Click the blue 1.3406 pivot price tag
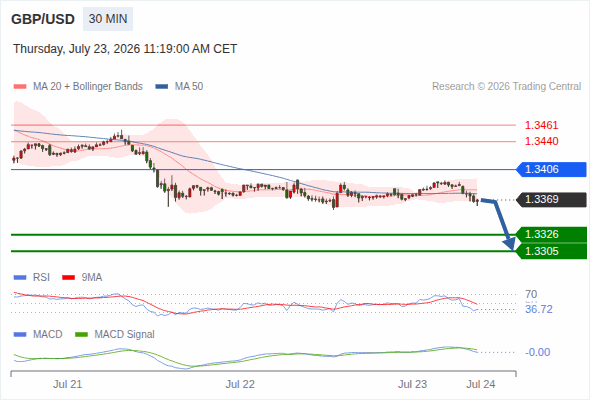This screenshot has width=590, height=400. [551, 169]
